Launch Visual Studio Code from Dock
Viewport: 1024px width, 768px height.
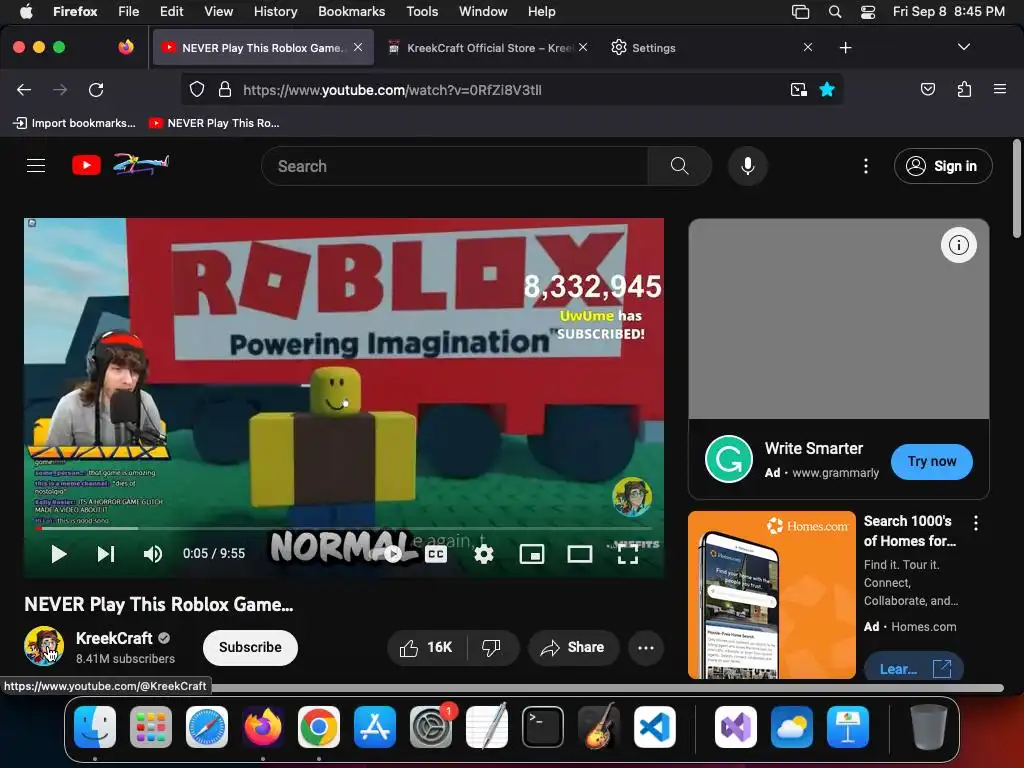coord(654,727)
